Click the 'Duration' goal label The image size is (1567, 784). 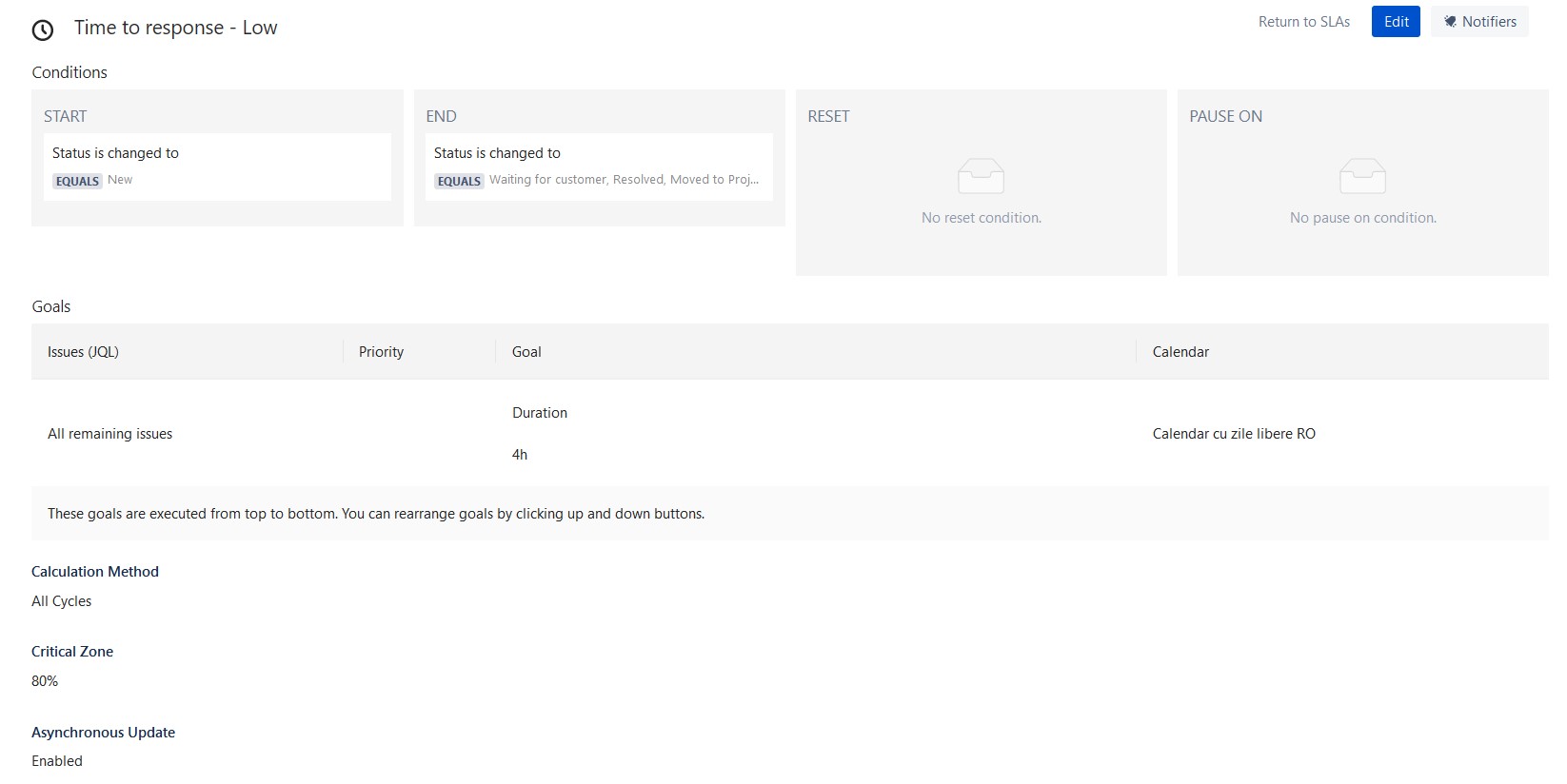click(540, 412)
